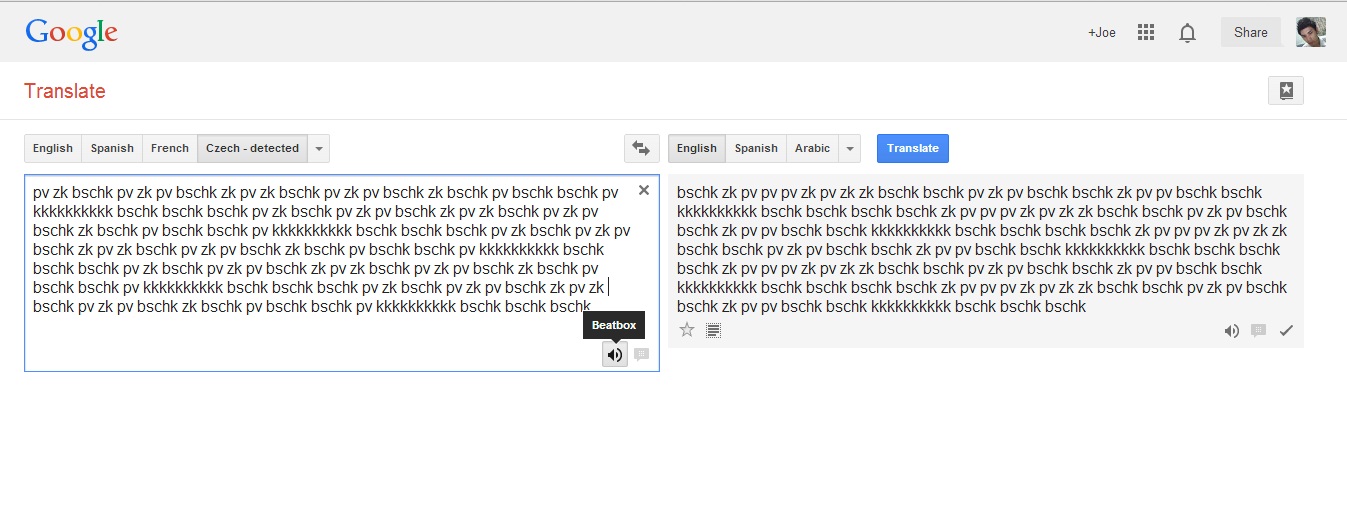Choose Arabic as the target language

812,148
